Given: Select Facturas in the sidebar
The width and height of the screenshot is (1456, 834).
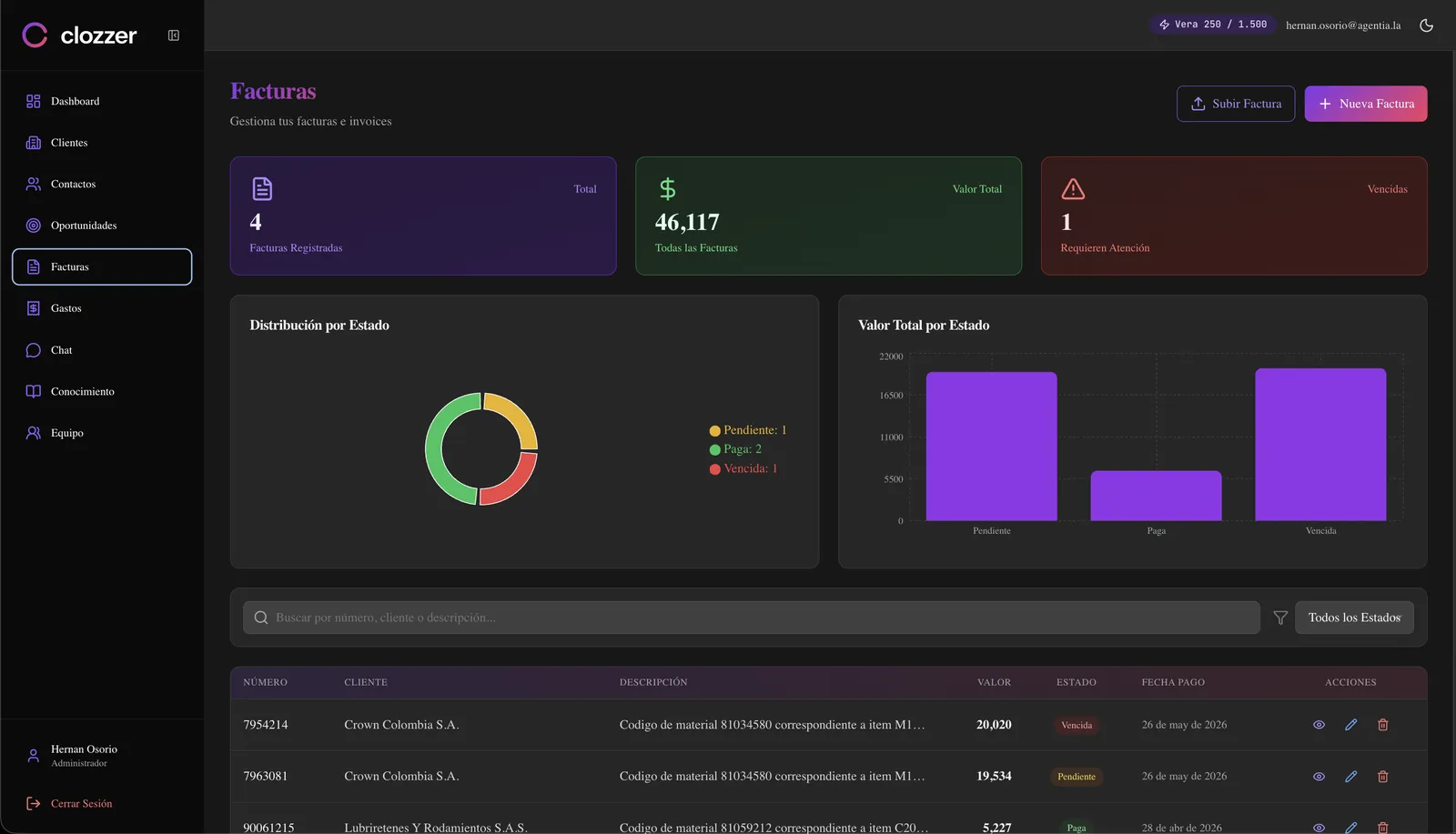Looking at the screenshot, I should (102, 266).
